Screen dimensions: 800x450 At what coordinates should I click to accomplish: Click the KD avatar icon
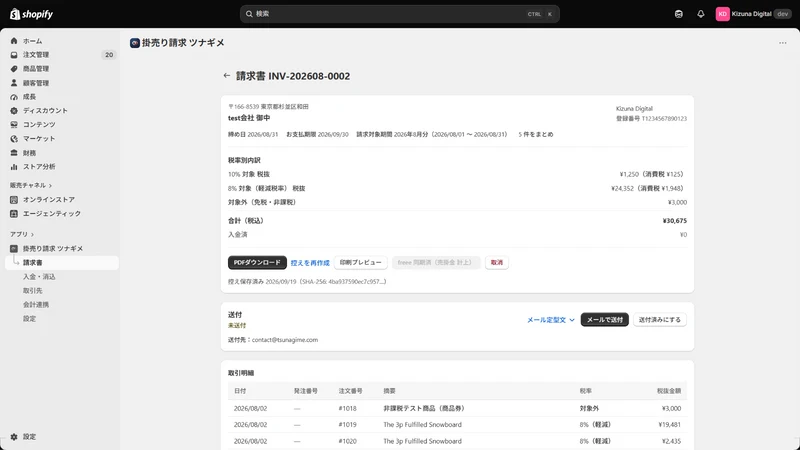coord(722,14)
